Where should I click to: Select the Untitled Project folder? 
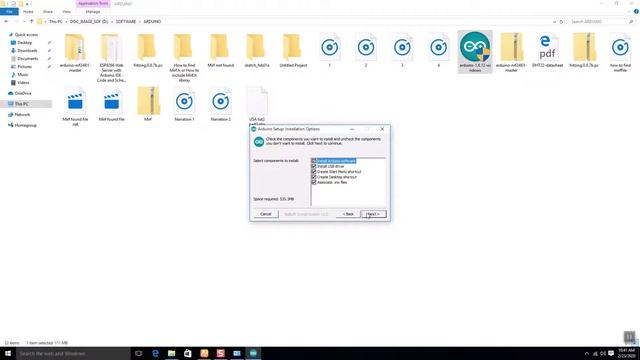[x=293, y=50]
